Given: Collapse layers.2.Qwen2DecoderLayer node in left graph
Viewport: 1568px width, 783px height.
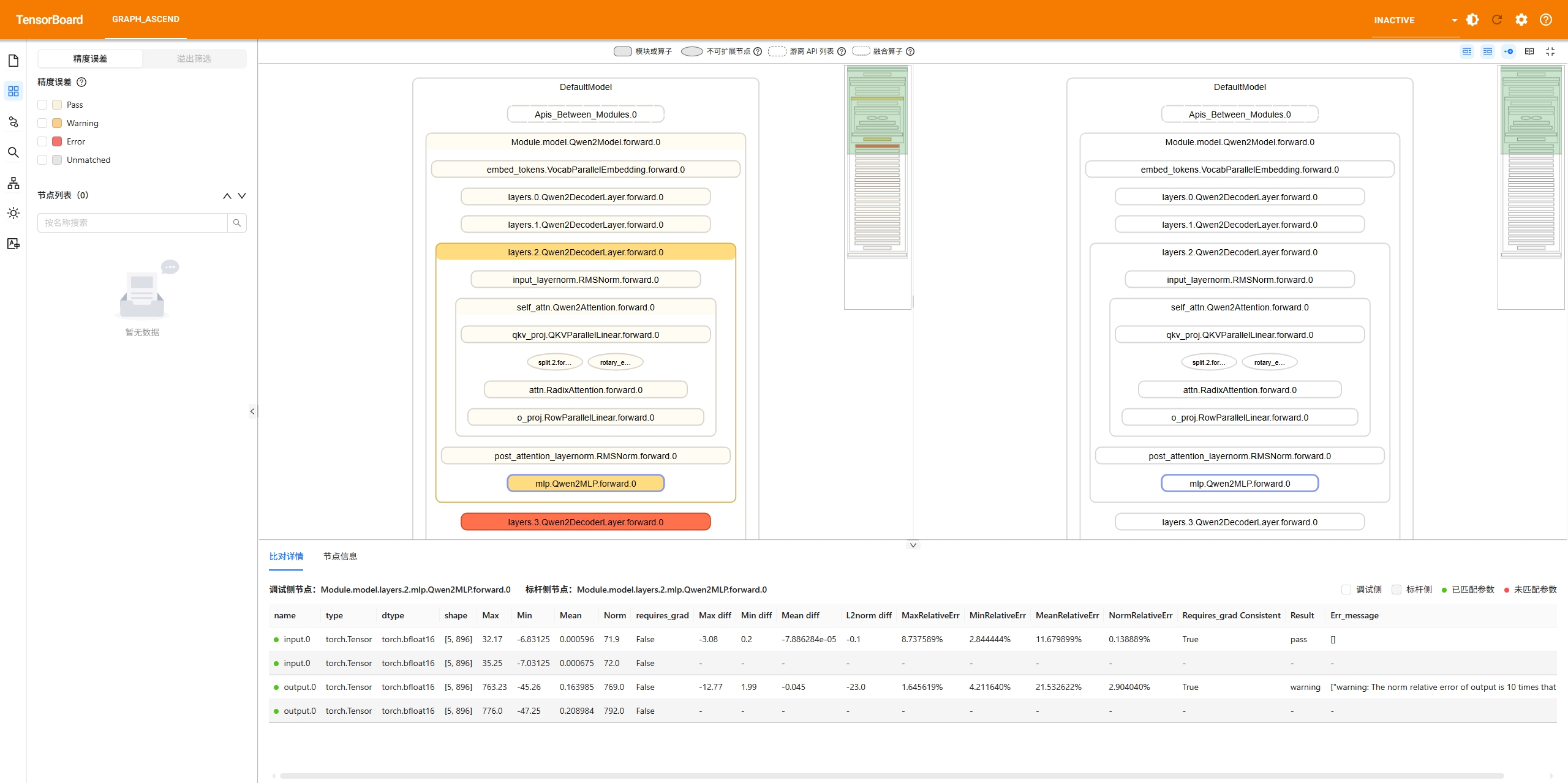Looking at the screenshot, I should tap(586, 252).
